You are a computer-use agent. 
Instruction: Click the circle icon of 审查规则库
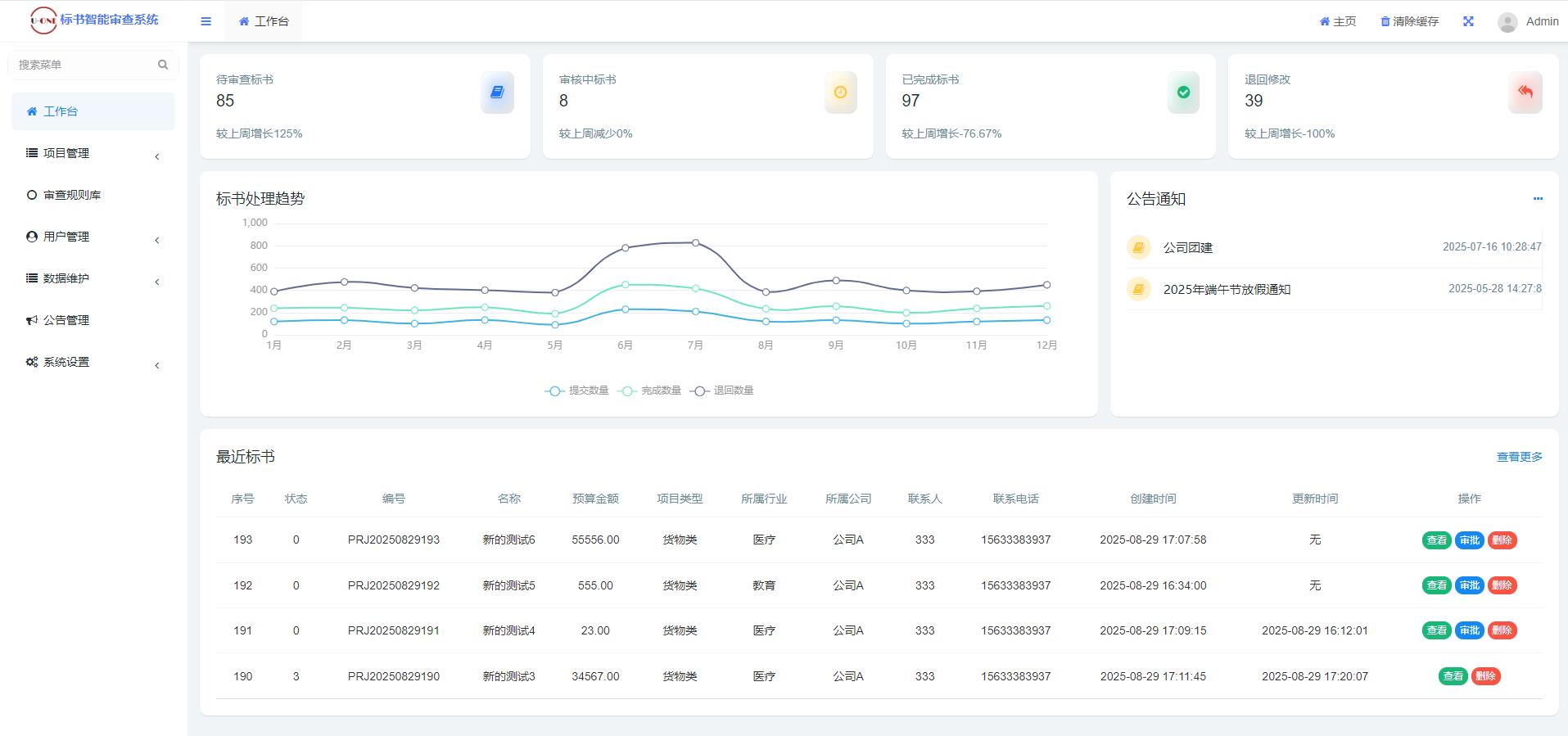[32, 195]
